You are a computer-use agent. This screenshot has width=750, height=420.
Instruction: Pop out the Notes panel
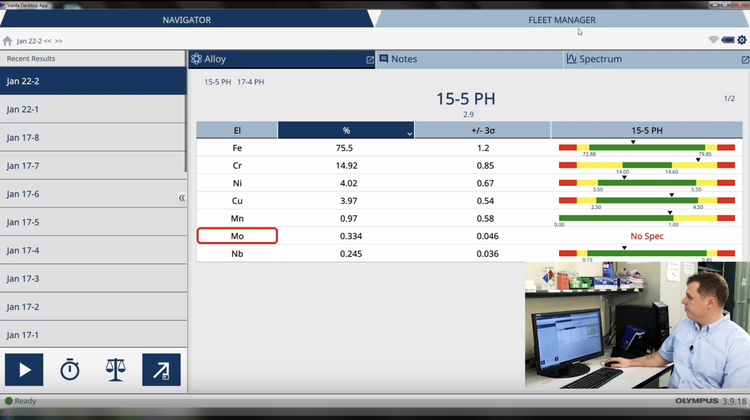[x=553, y=60]
